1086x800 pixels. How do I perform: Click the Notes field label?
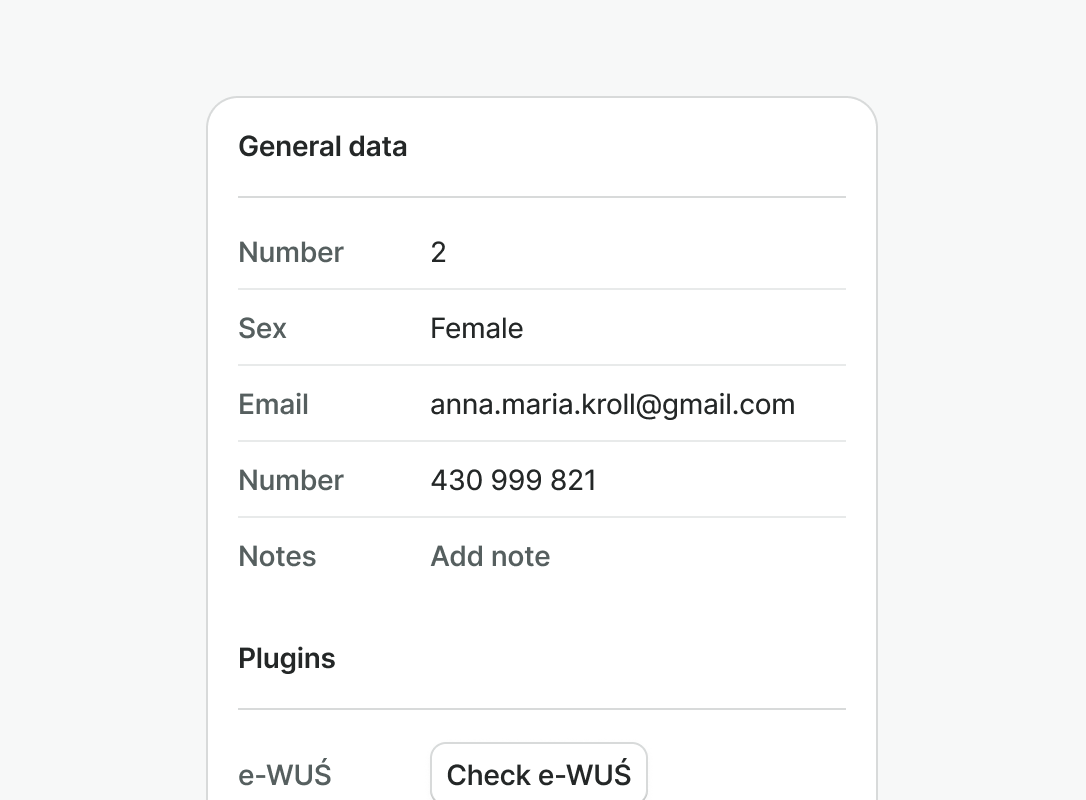tap(277, 556)
